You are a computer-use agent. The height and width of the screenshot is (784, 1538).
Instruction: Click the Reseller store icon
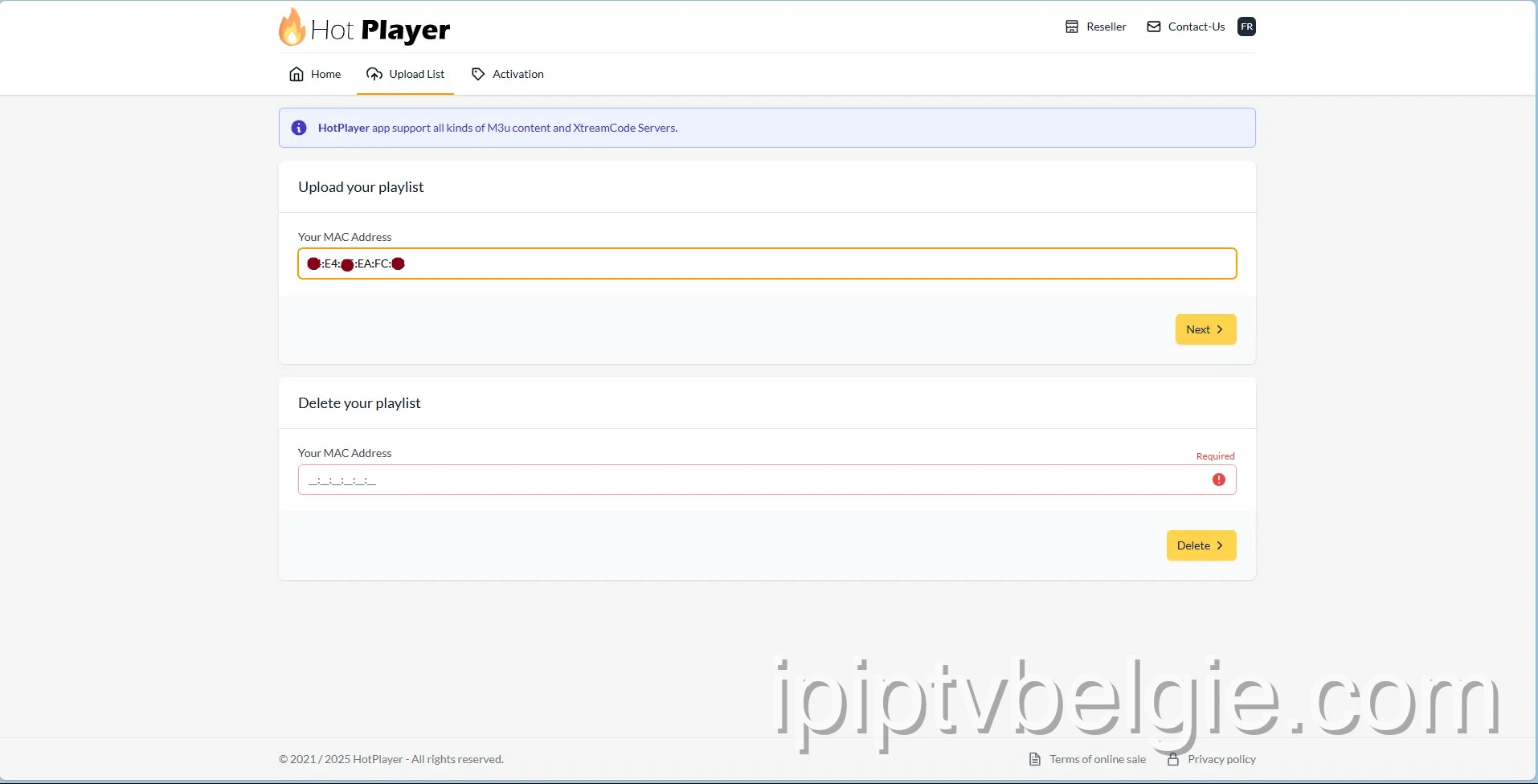click(1071, 27)
